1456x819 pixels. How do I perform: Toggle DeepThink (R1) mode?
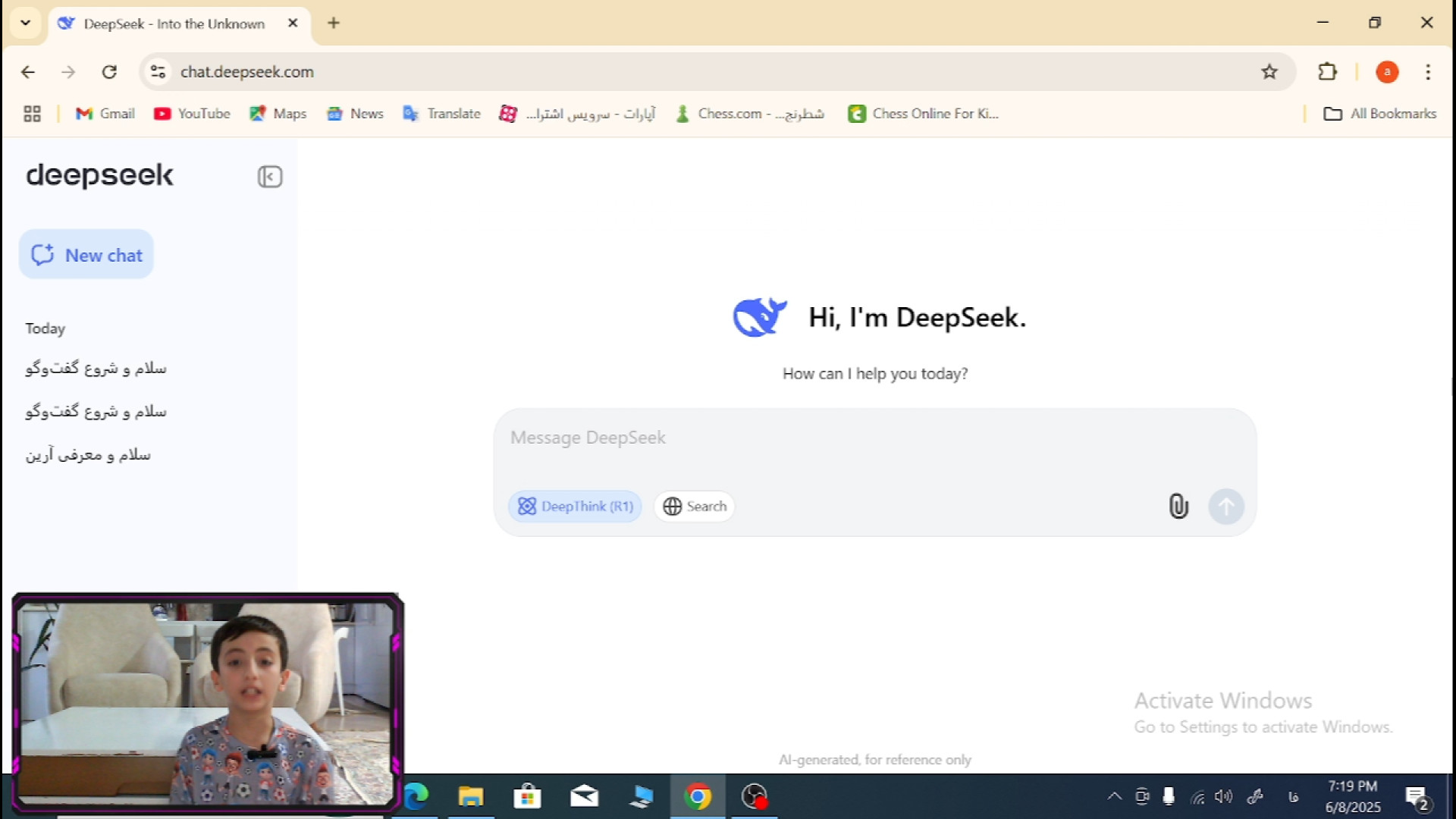tap(576, 507)
